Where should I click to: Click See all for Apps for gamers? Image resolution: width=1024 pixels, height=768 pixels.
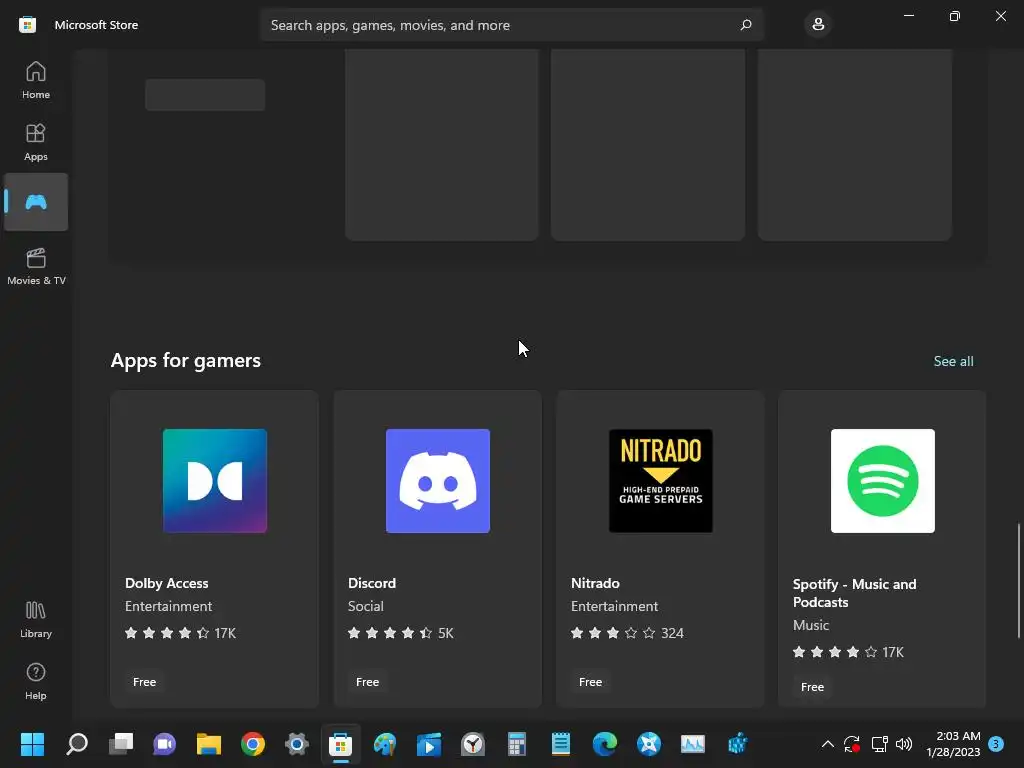coord(953,361)
